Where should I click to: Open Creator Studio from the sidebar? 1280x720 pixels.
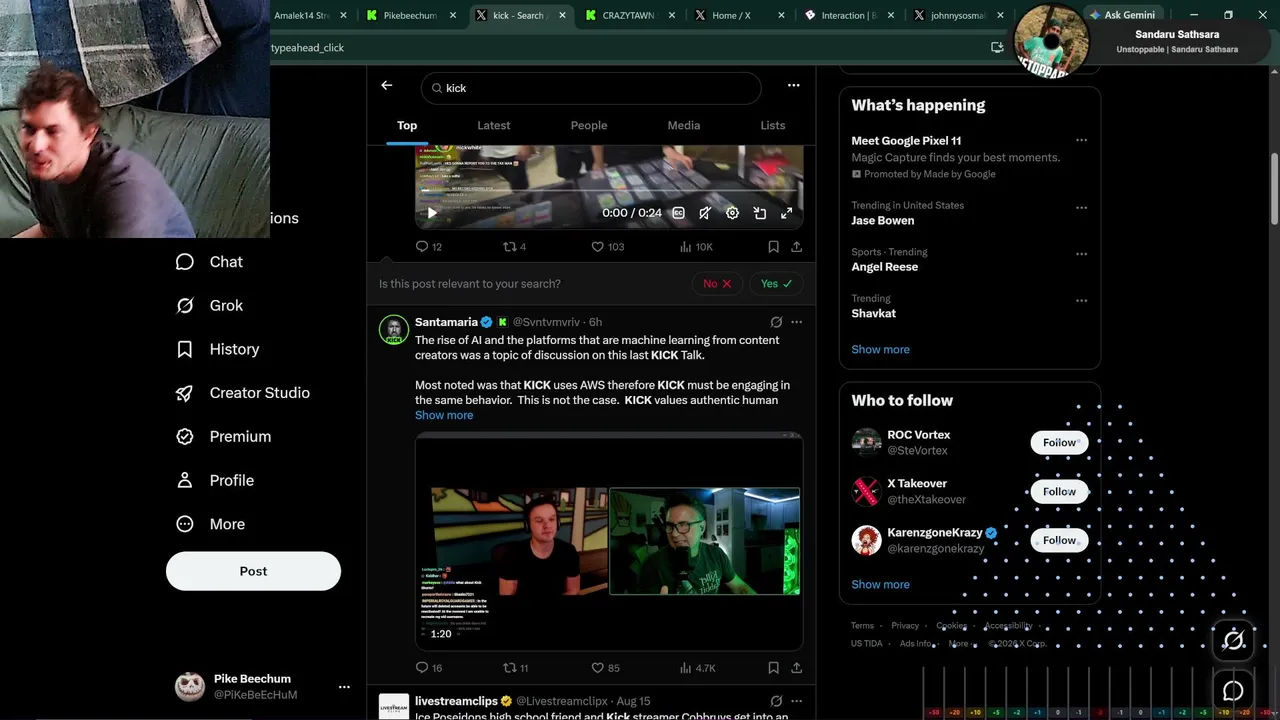point(243,393)
